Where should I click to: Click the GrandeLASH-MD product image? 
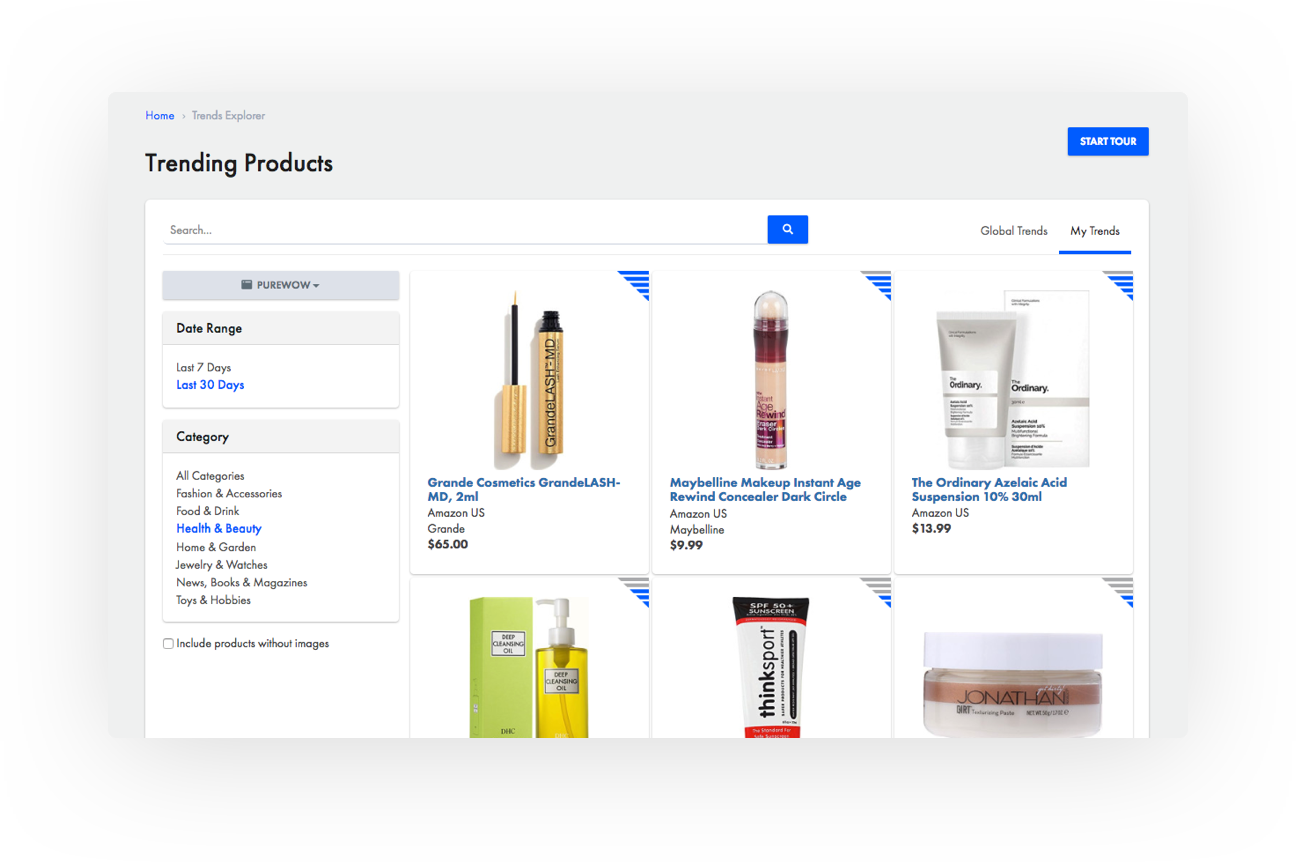point(530,378)
